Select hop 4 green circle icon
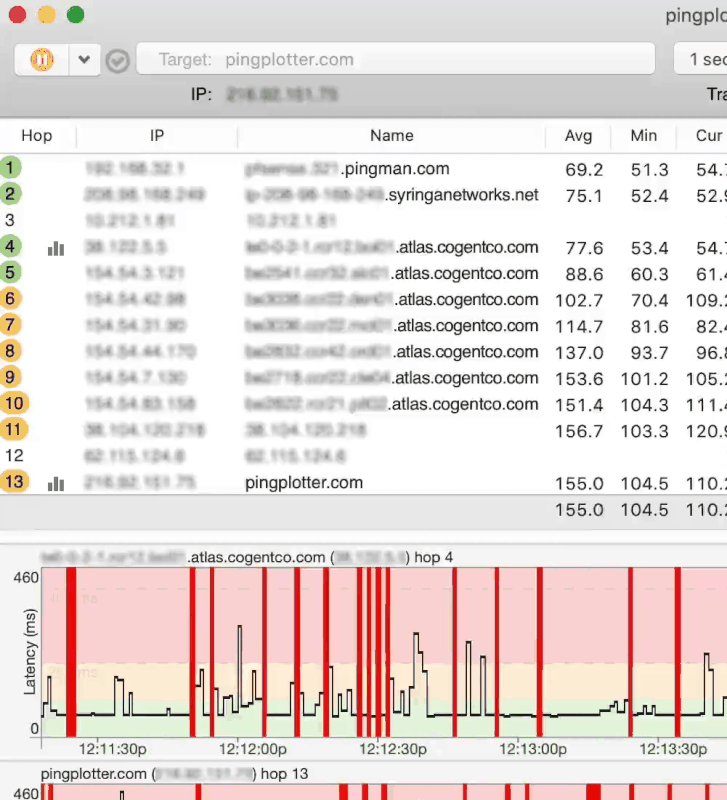 click(10, 246)
